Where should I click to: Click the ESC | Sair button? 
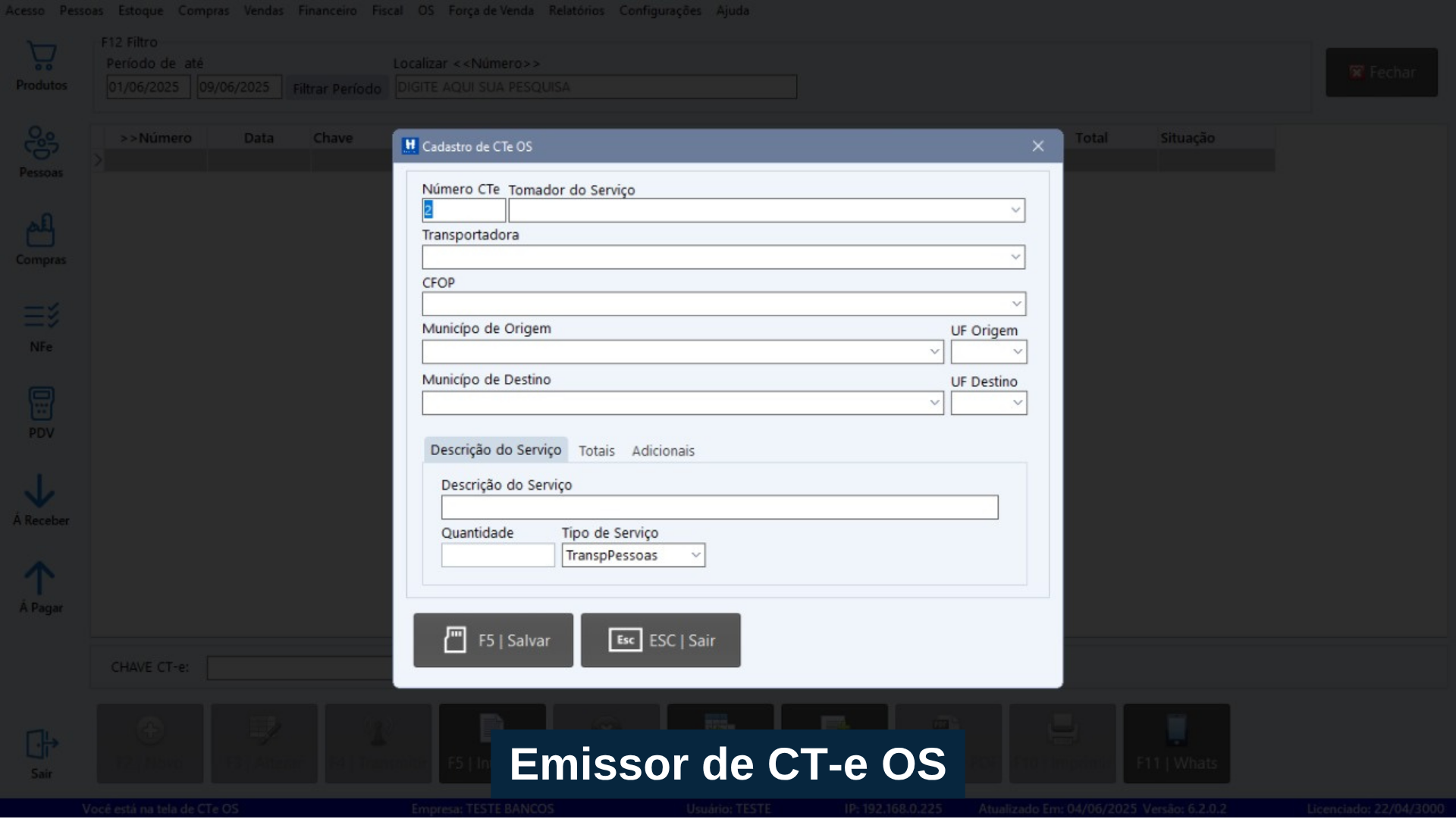click(x=661, y=640)
